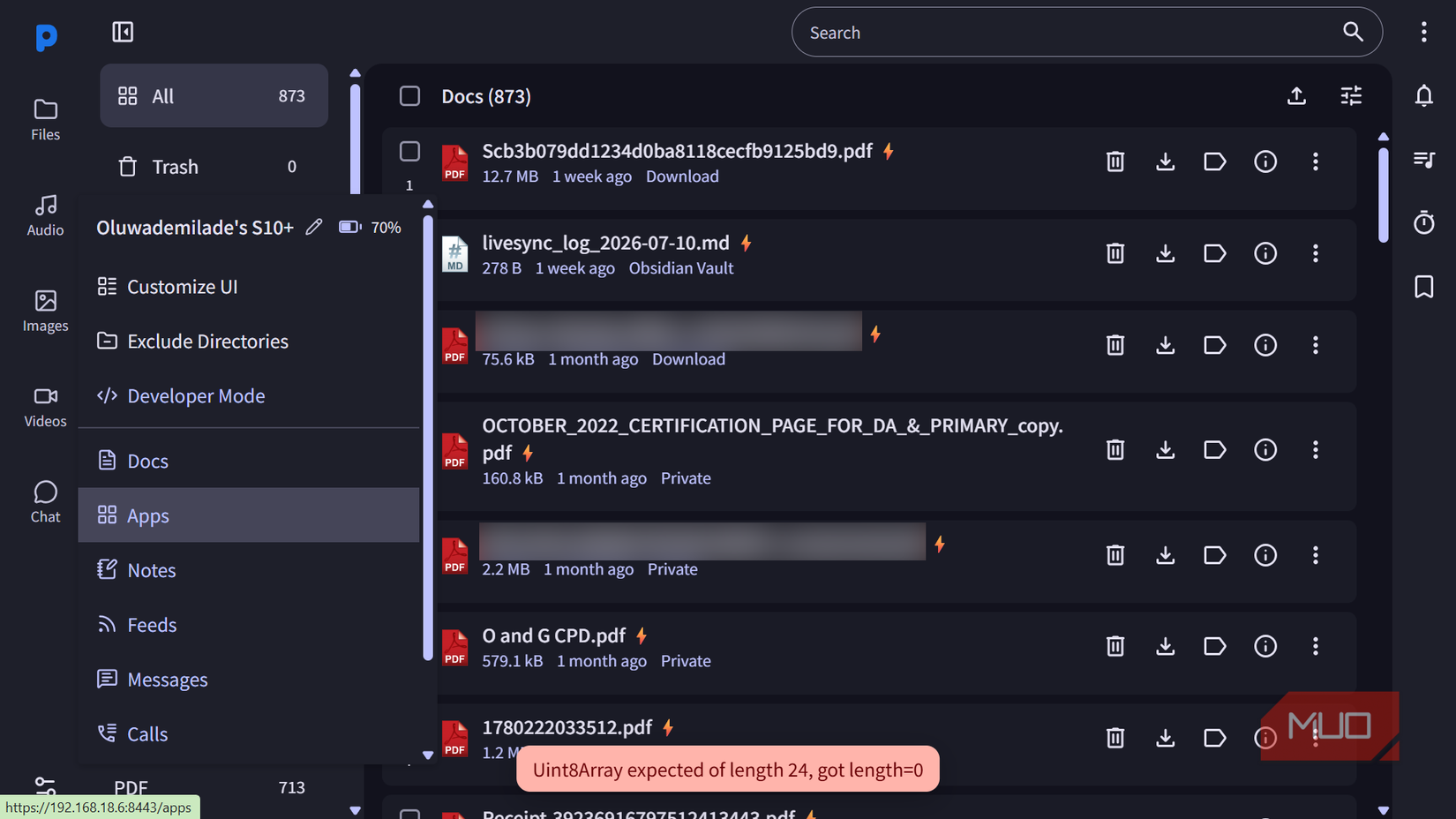This screenshot has height=819, width=1456.
Task: Open the timer icon in right rail
Action: 1423,222
